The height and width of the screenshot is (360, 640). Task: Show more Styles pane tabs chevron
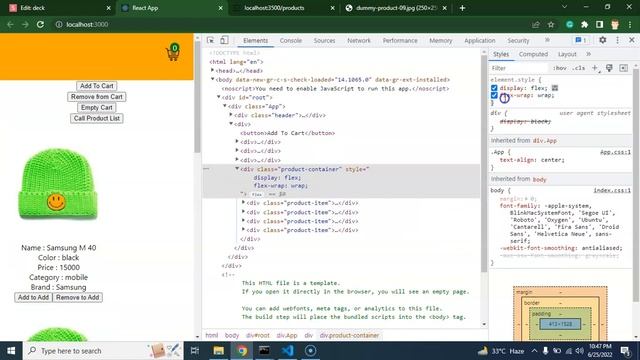(x=589, y=54)
